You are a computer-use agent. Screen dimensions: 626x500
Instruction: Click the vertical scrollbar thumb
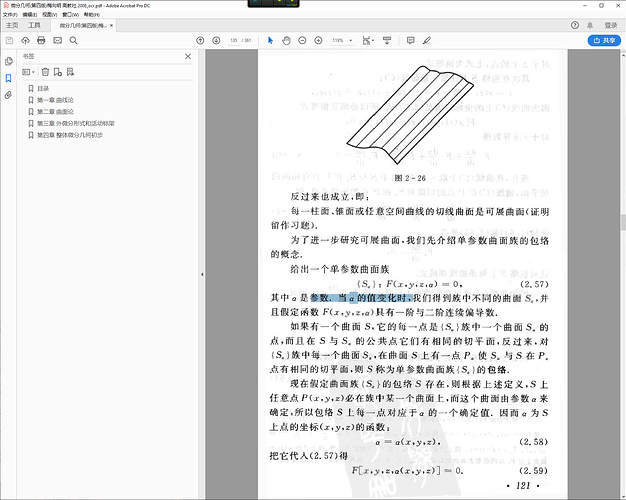pos(623,222)
